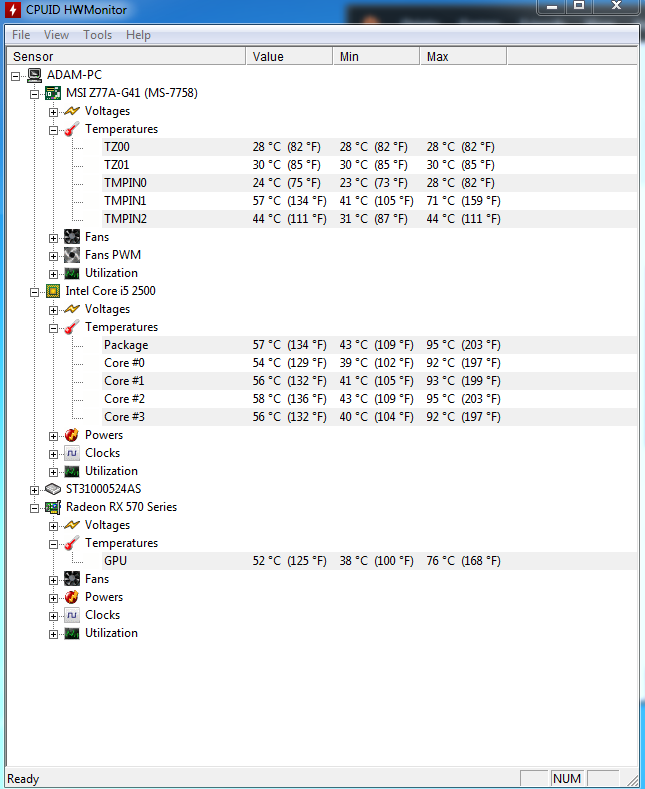Click the motherboard Utilization graph icon
Viewport: 645px width, 789px height.
(x=72, y=273)
